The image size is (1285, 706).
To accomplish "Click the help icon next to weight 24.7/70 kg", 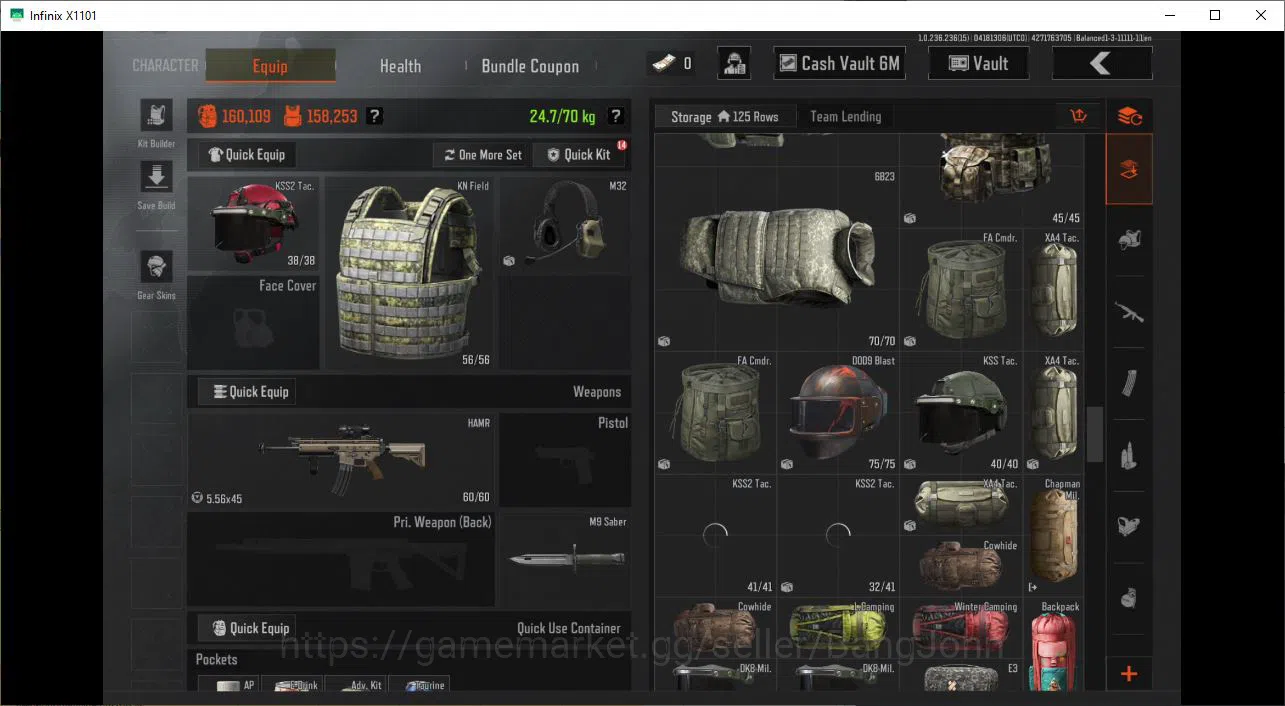I will click(616, 116).
